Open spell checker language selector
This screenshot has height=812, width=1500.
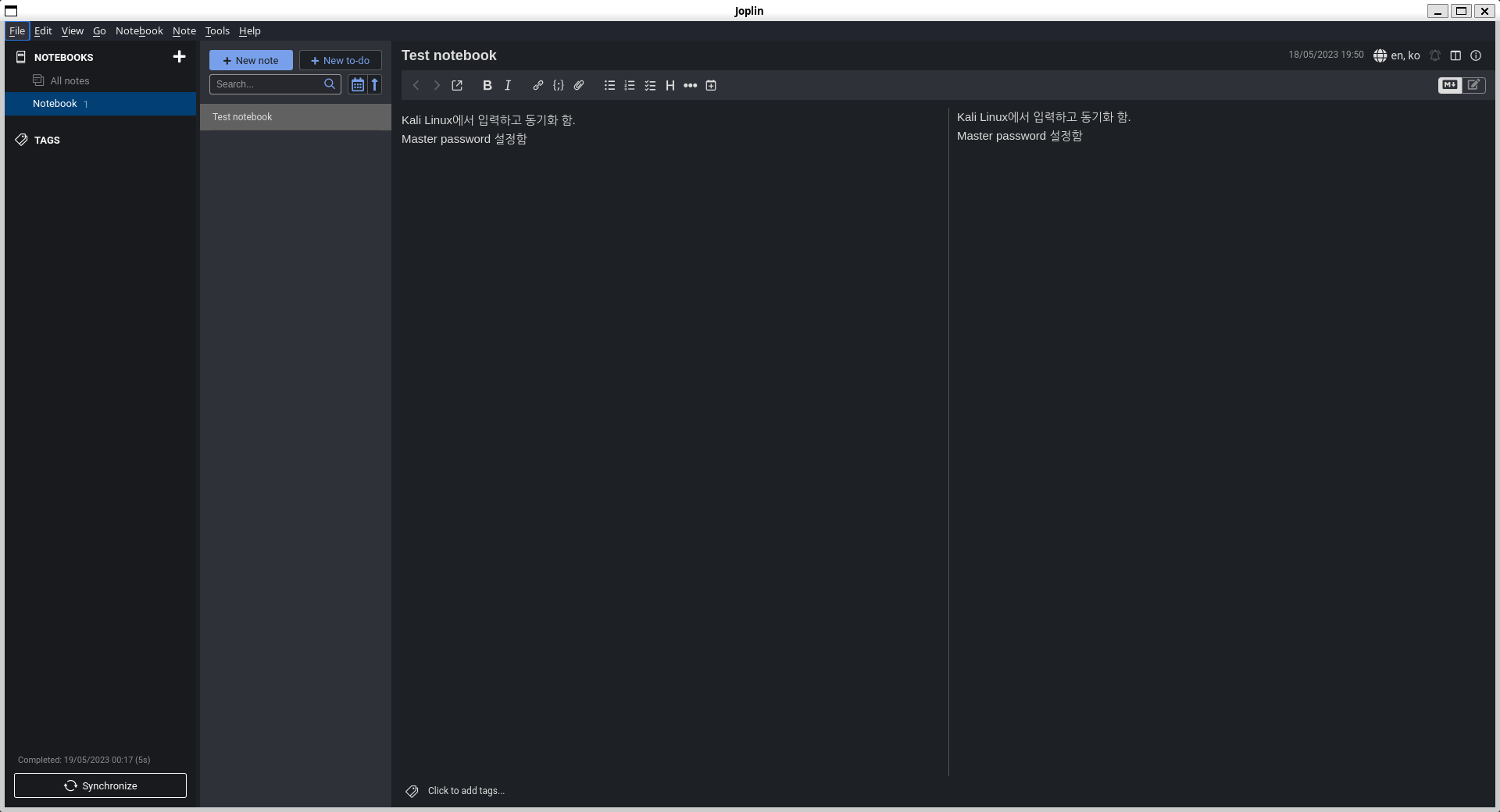(1397, 55)
